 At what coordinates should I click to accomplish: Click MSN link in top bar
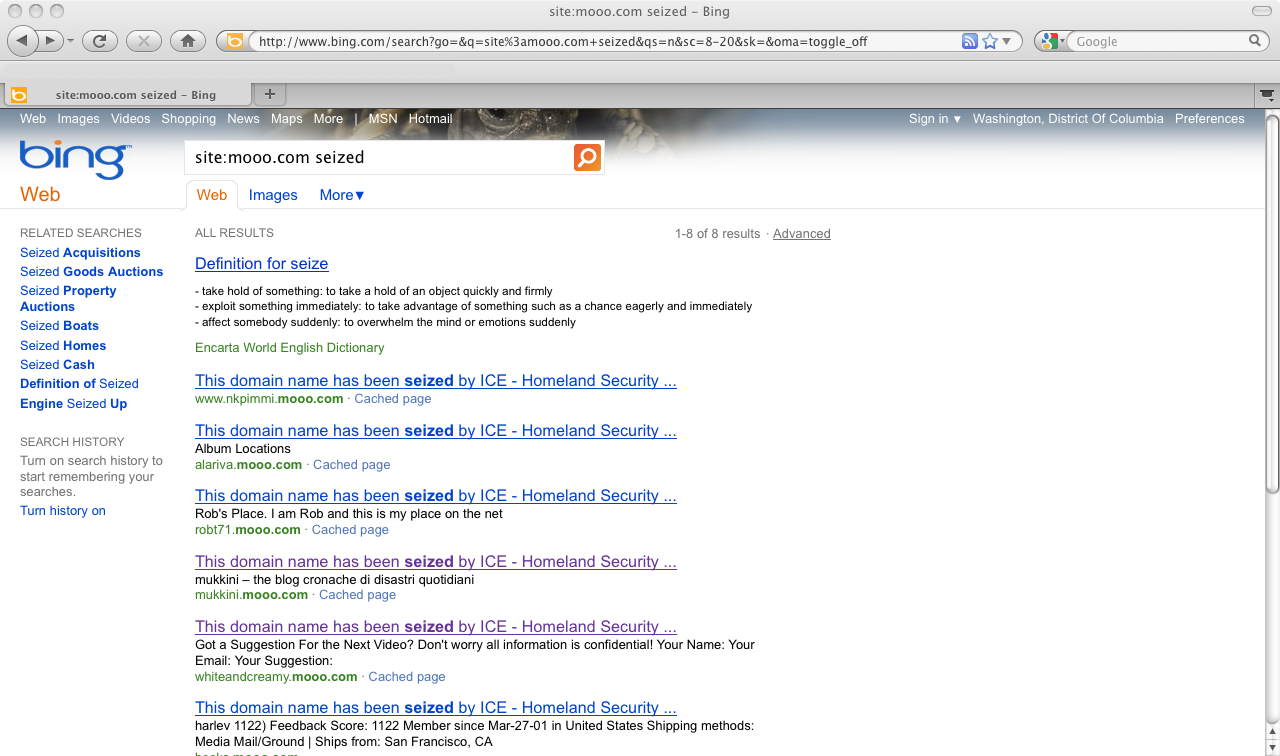383,118
